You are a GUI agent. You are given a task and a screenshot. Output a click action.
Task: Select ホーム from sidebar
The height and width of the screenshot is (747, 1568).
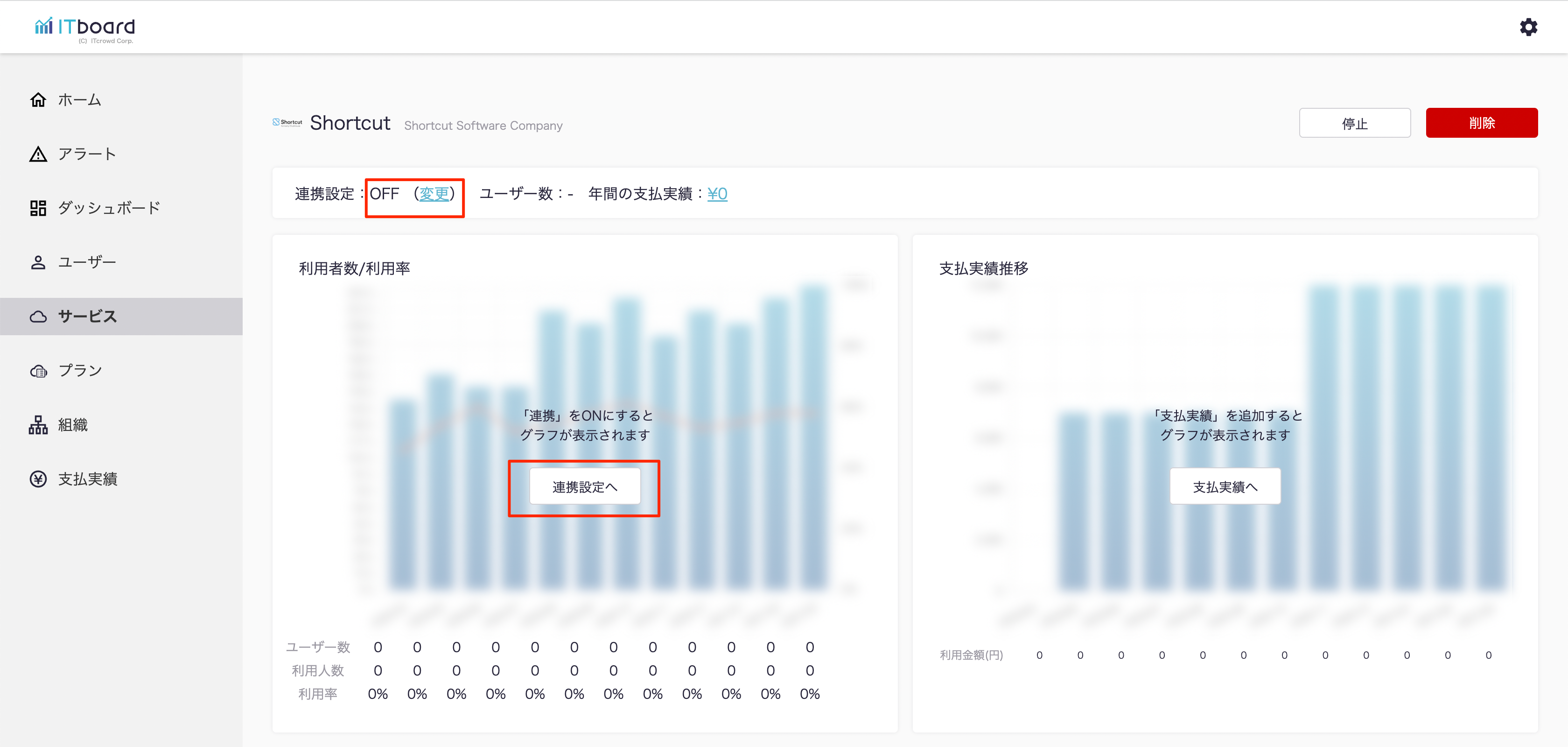tap(80, 100)
